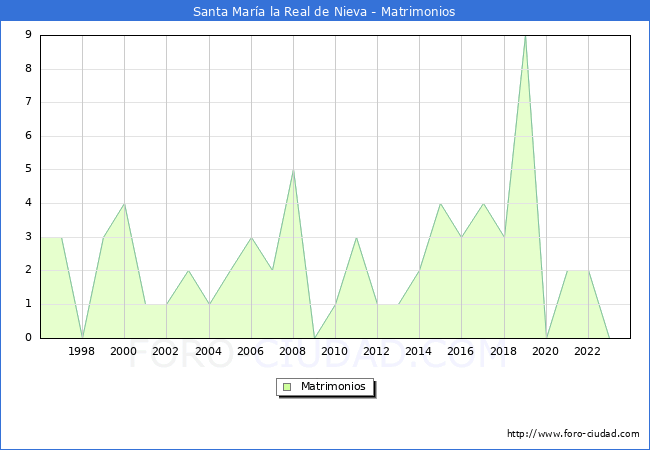Screen dimensions: 650x450
Task: Click the y-axis label 6
Action: coord(29,135)
